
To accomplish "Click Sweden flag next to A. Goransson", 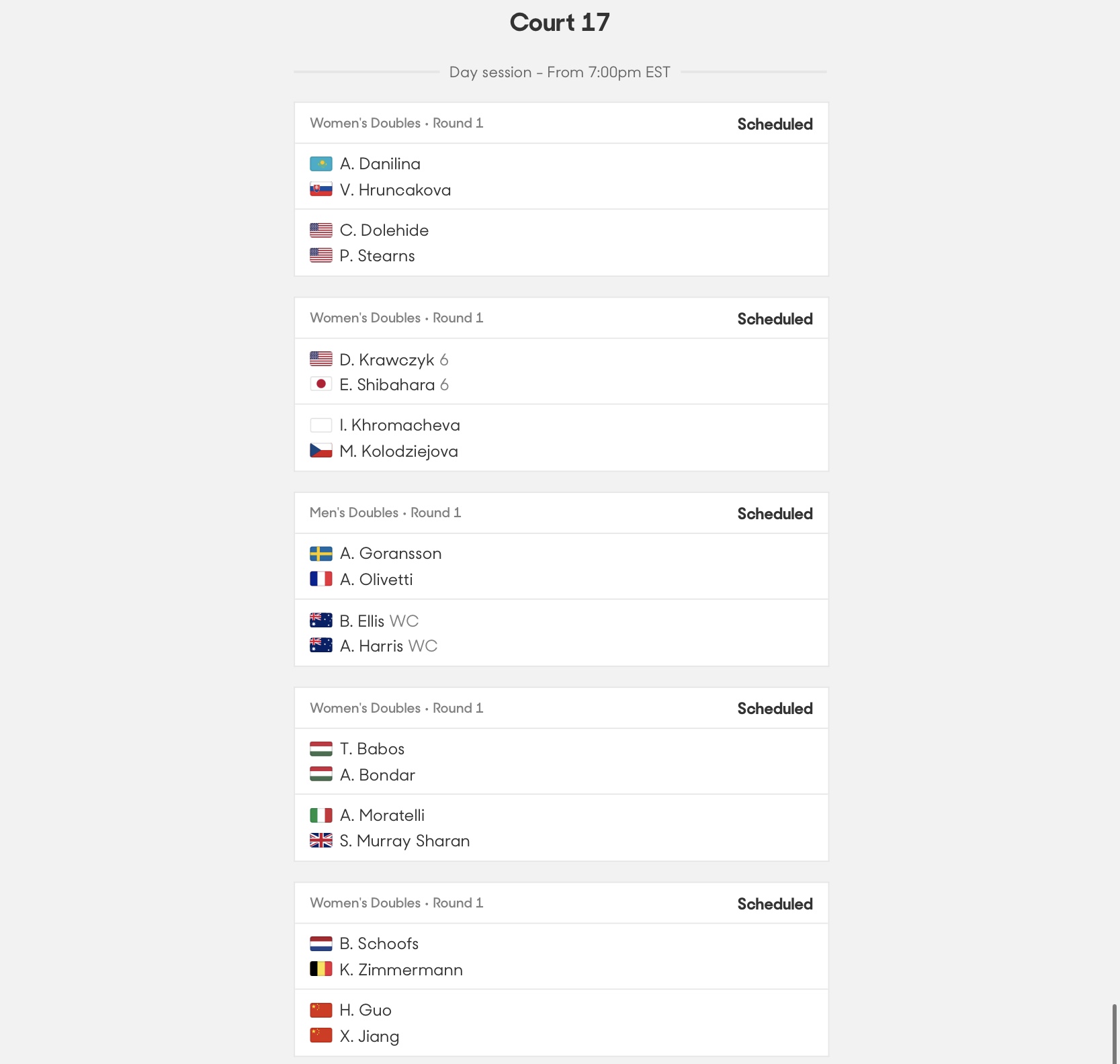I will [320, 553].
